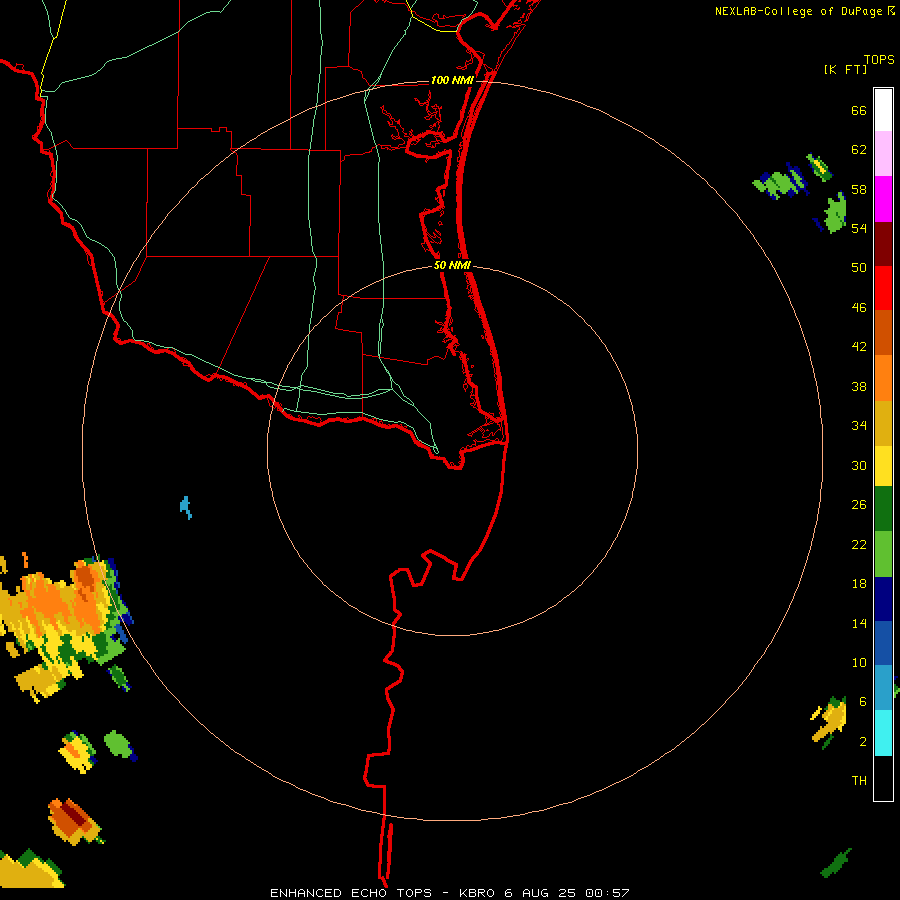Click the 'ENHANCED ECHO TOPS' product title
Viewport: 900px width, 900px height.
click(351, 893)
